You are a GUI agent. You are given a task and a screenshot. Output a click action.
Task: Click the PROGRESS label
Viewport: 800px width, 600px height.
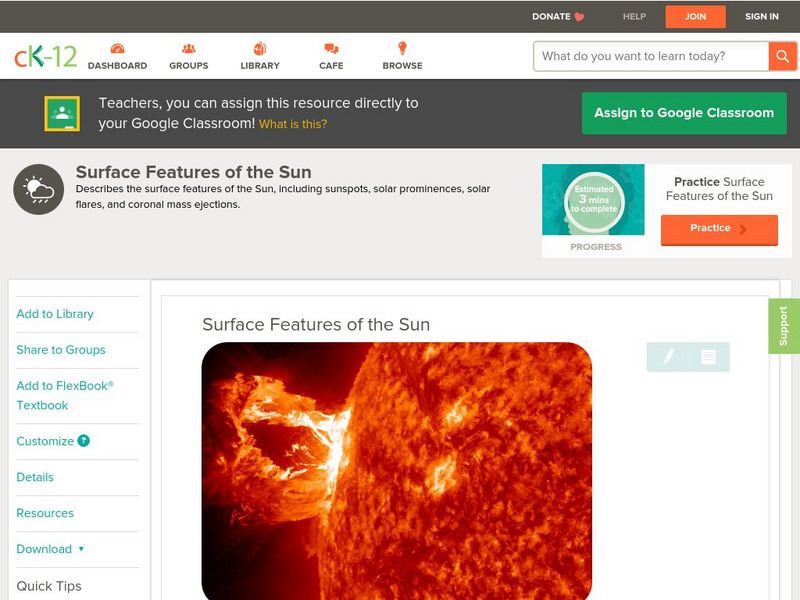point(596,247)
